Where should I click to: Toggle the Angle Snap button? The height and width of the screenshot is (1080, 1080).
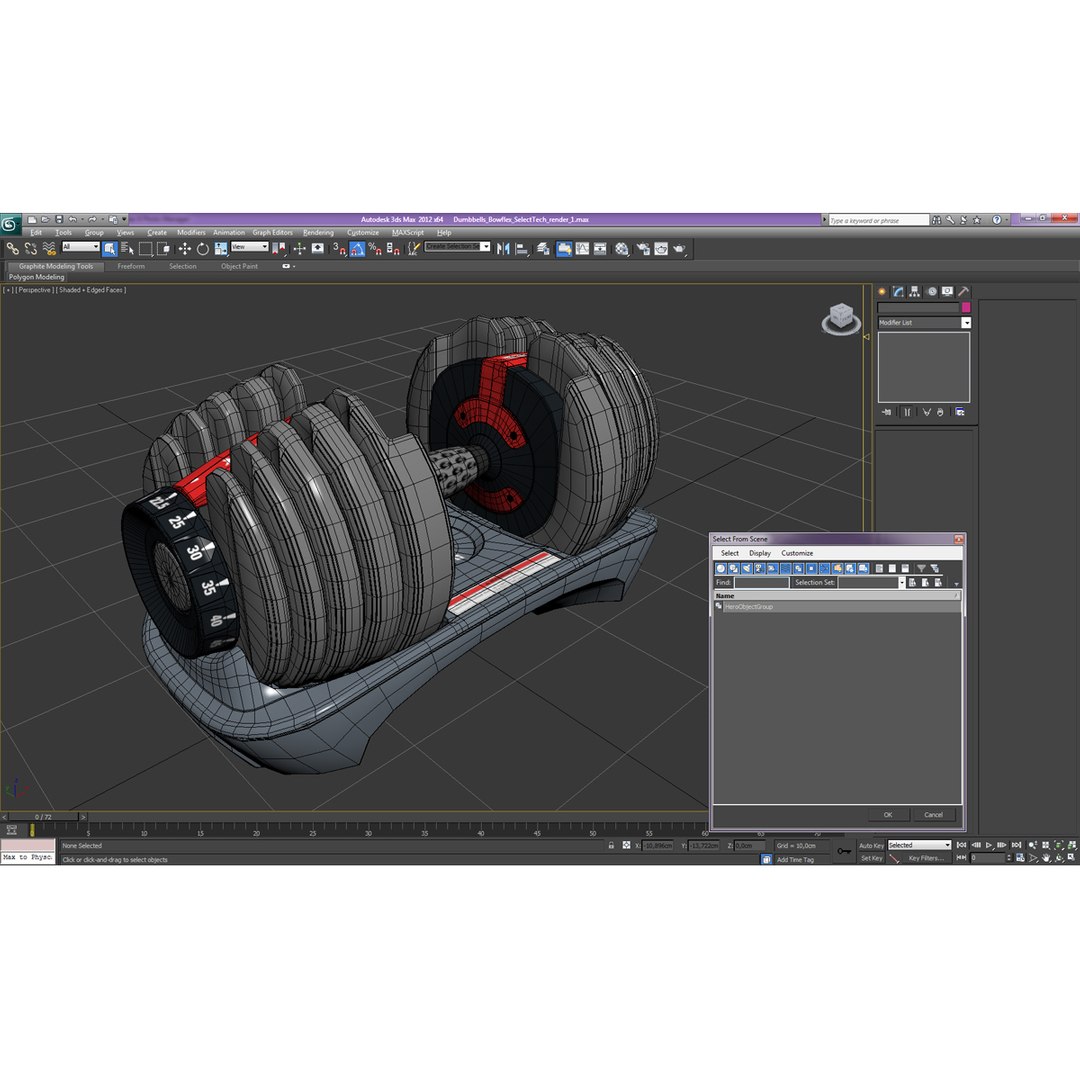357,249
